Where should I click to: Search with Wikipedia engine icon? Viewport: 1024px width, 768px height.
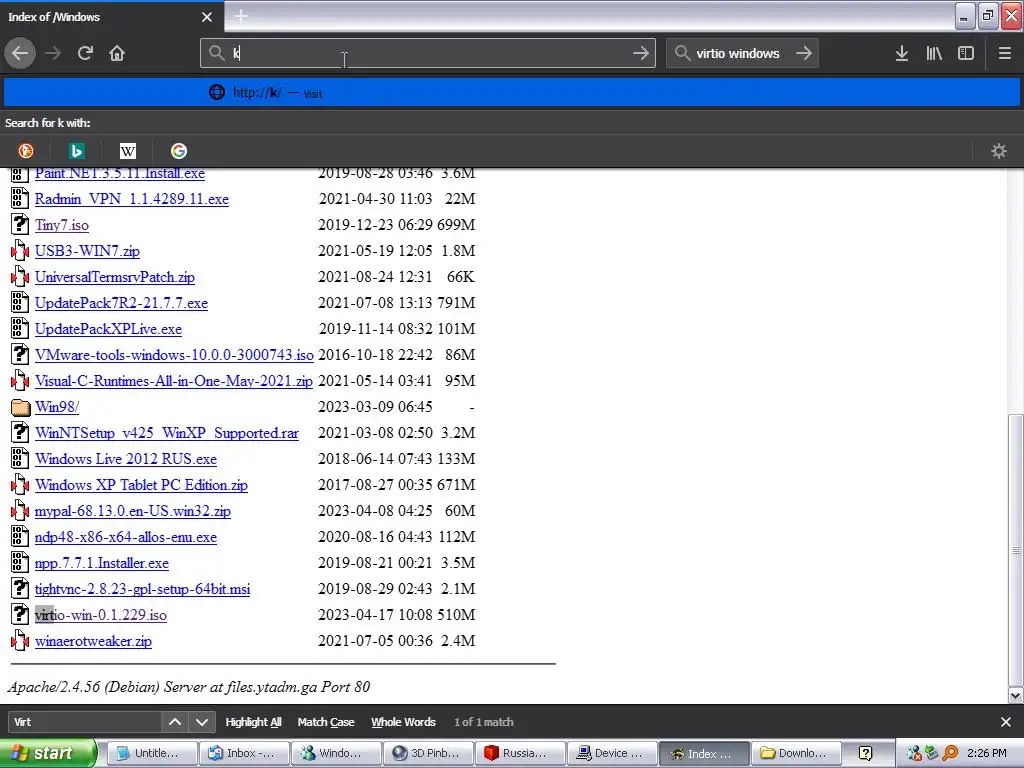(128, 152)
